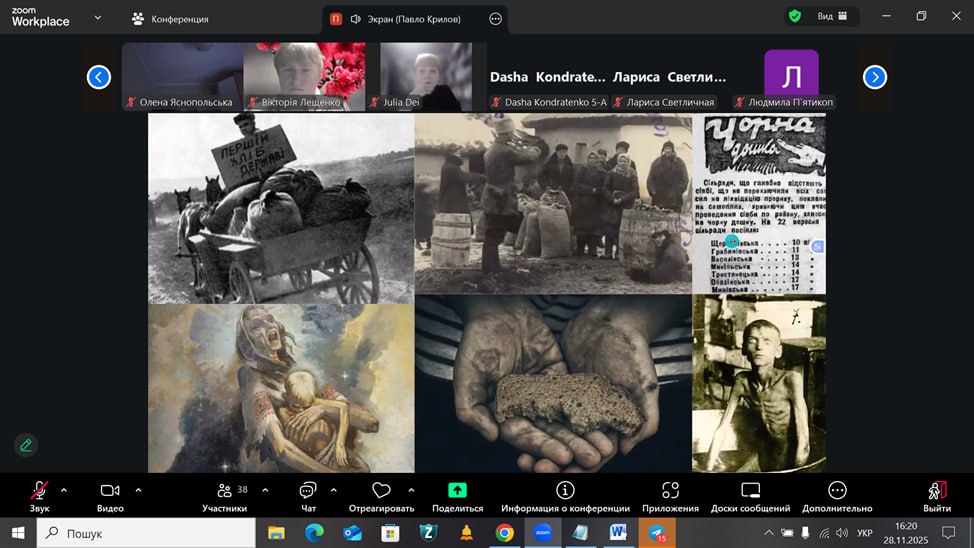The width and height of the screenshot is (974, 548).
Task: Open the Вид view layout menu
Action: point(834,17)
